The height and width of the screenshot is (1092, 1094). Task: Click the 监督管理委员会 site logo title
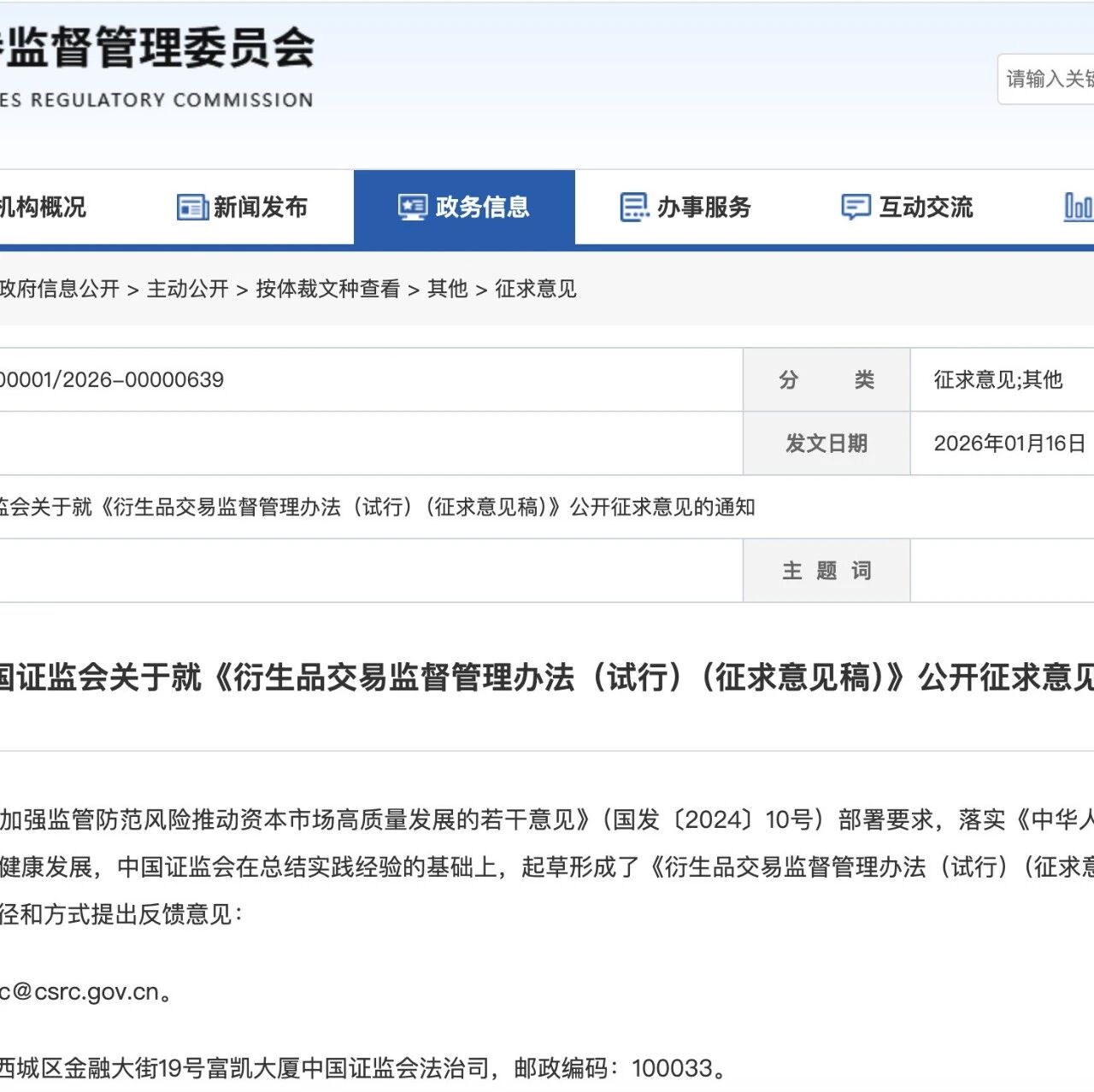(158, 46)
